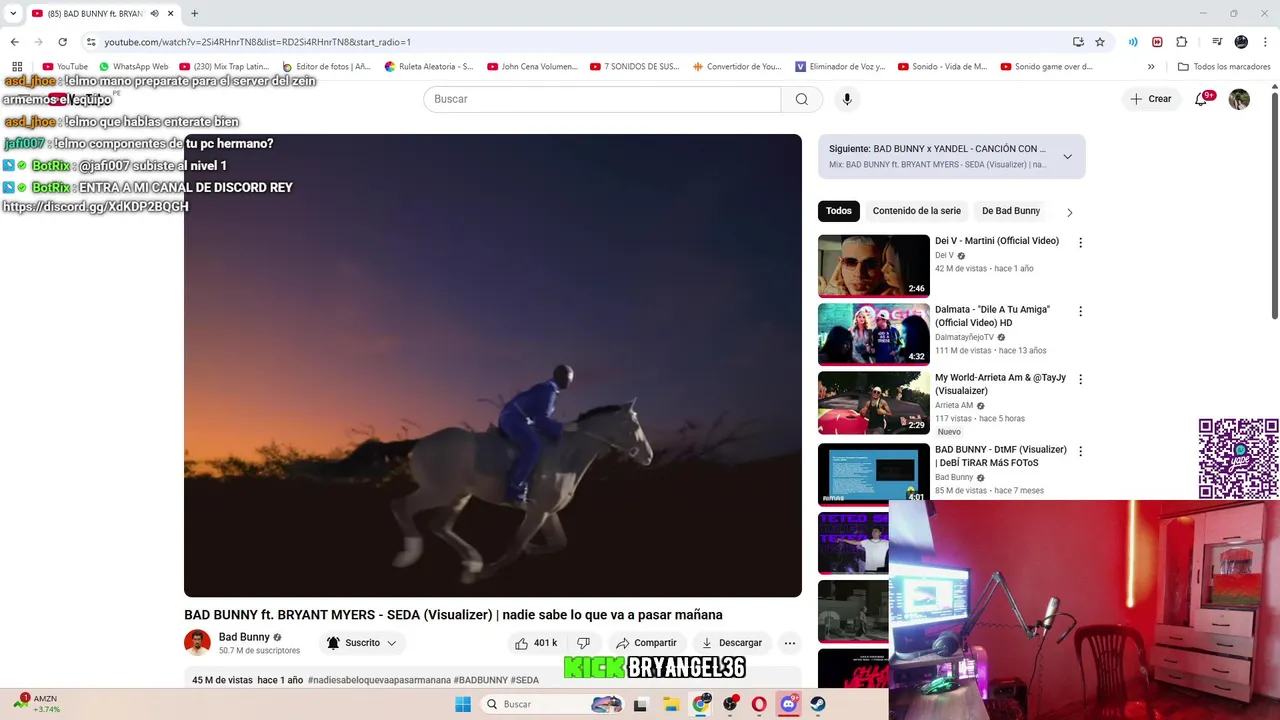
Task: Open site information icon in address bar
Action: click(x=91, y=42)
